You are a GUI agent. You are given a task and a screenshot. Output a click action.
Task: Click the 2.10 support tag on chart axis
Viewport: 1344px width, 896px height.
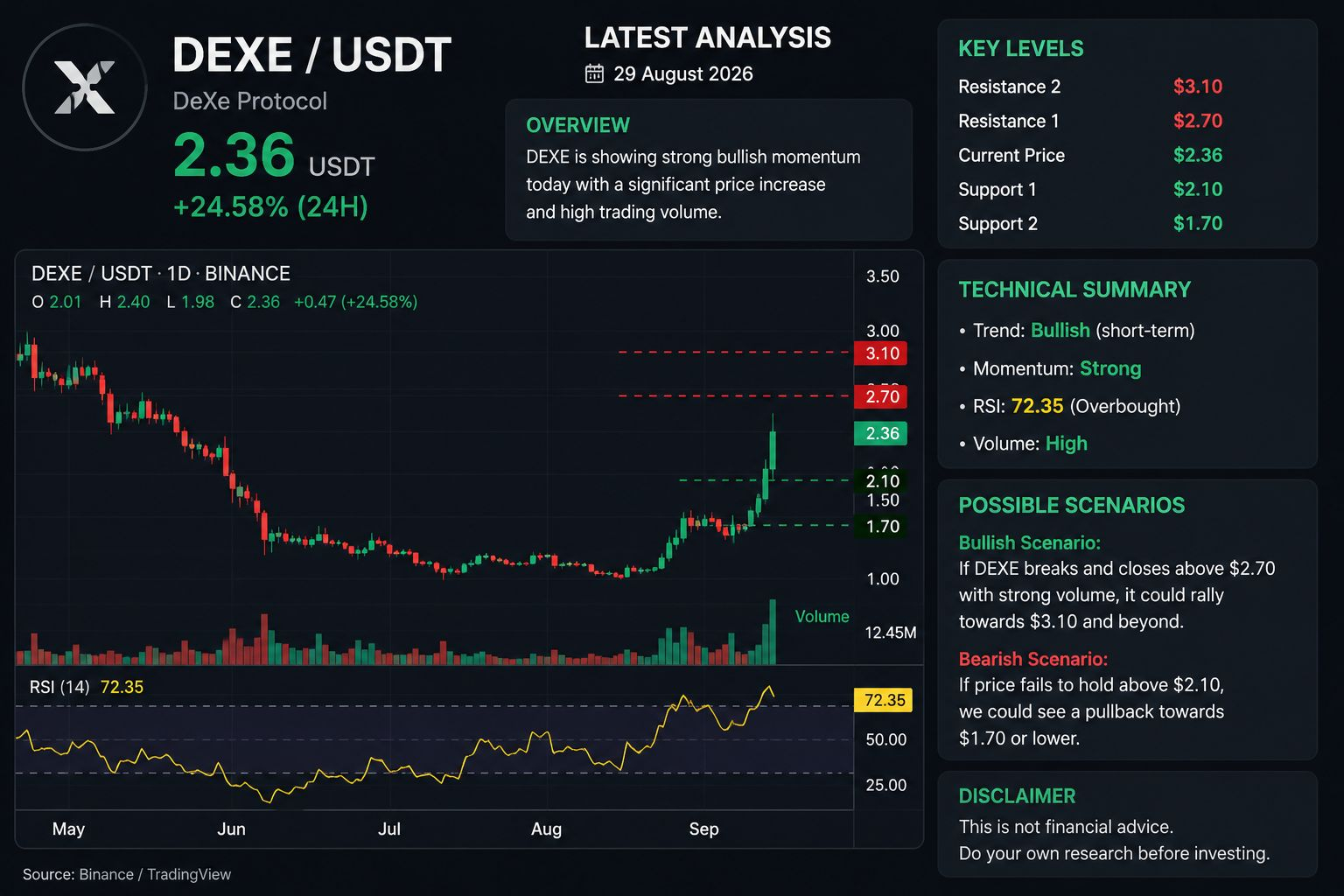[x=881, y=480]
